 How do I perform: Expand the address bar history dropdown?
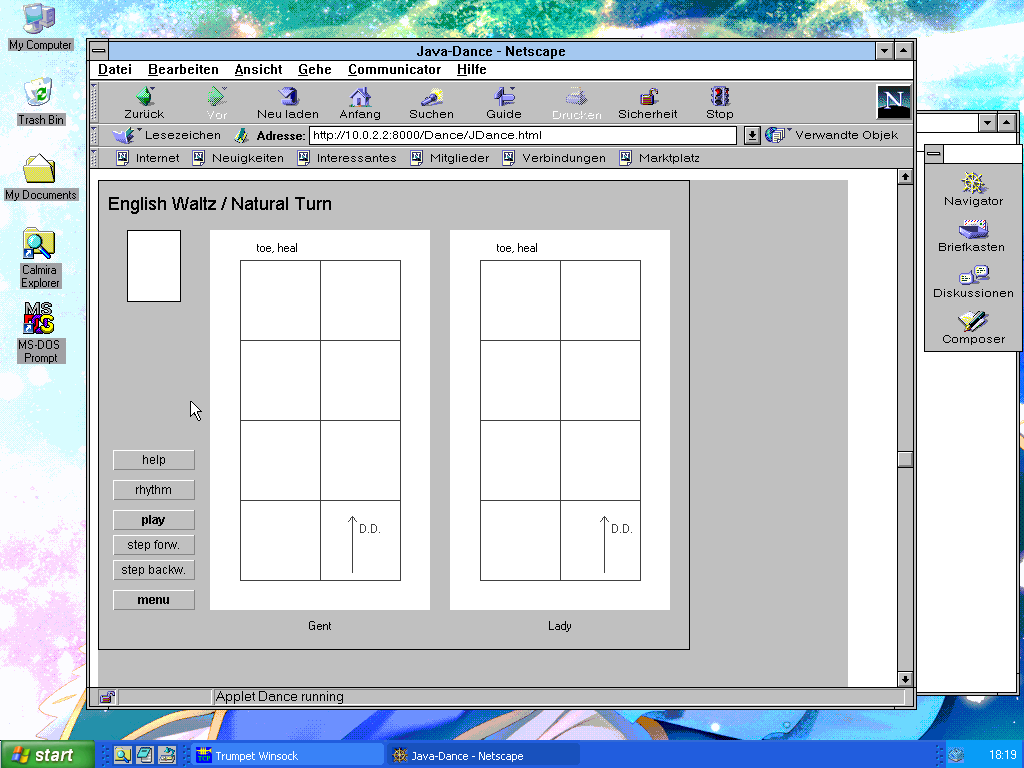pos(753,135)
